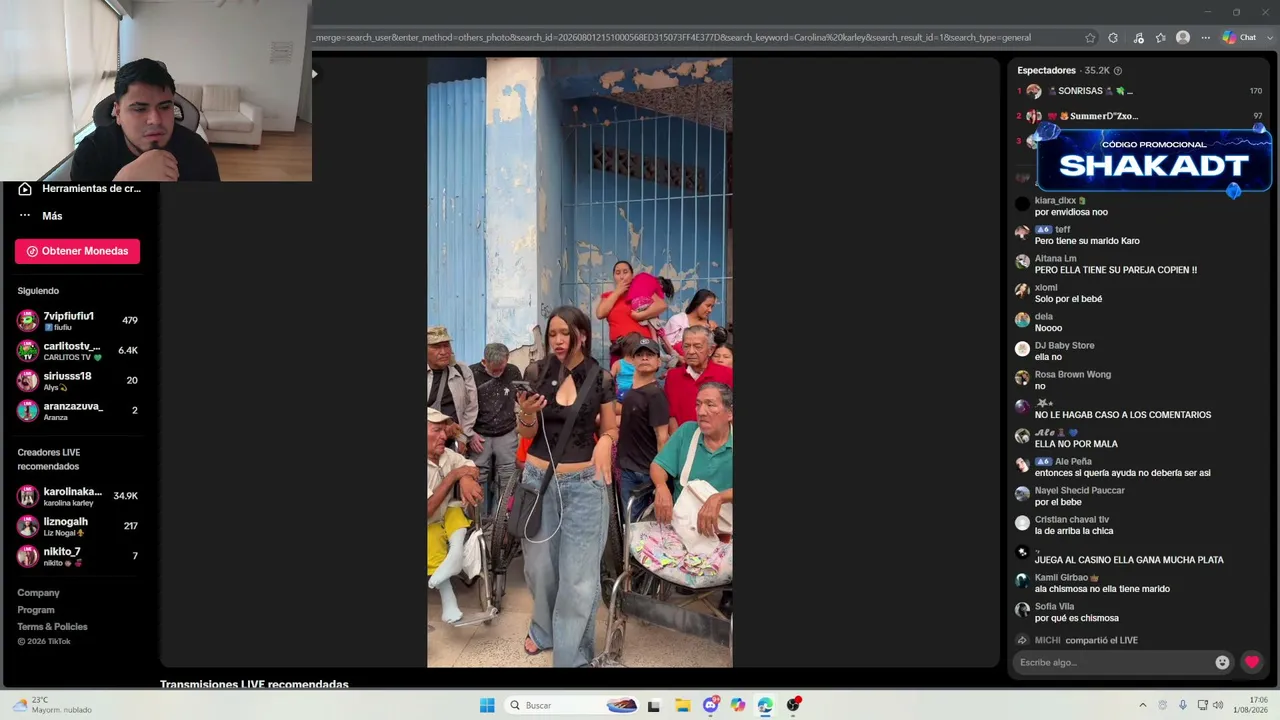Click the Espectadores help question icon
This screenshot has height=720, width=1280.
tap(1118, 71)
